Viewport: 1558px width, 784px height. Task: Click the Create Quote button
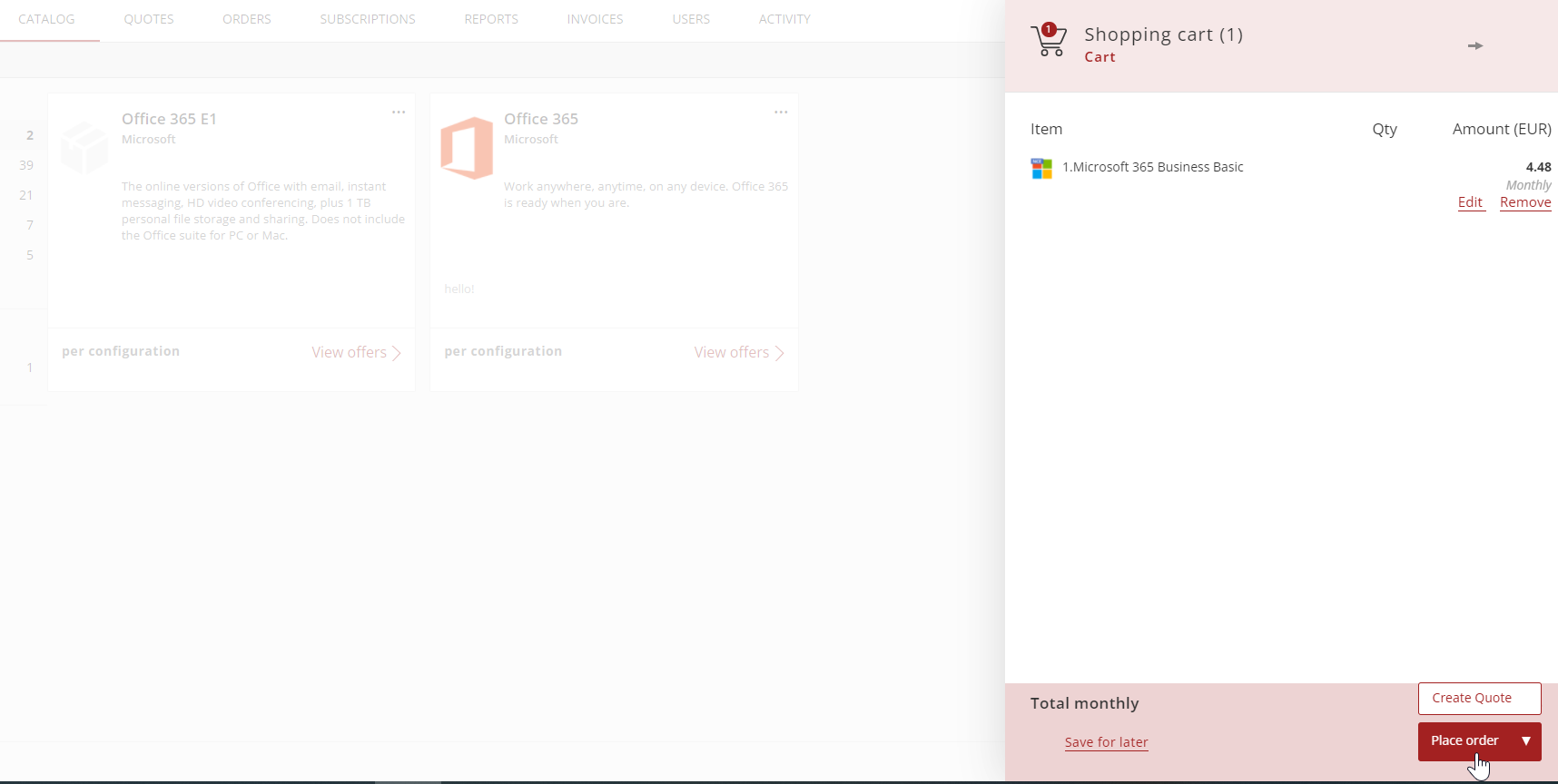click(1480, 699)
